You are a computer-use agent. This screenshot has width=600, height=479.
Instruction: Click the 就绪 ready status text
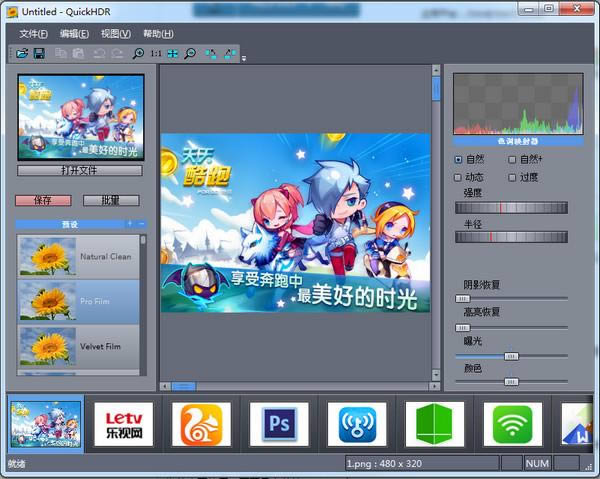pos(16,464)
